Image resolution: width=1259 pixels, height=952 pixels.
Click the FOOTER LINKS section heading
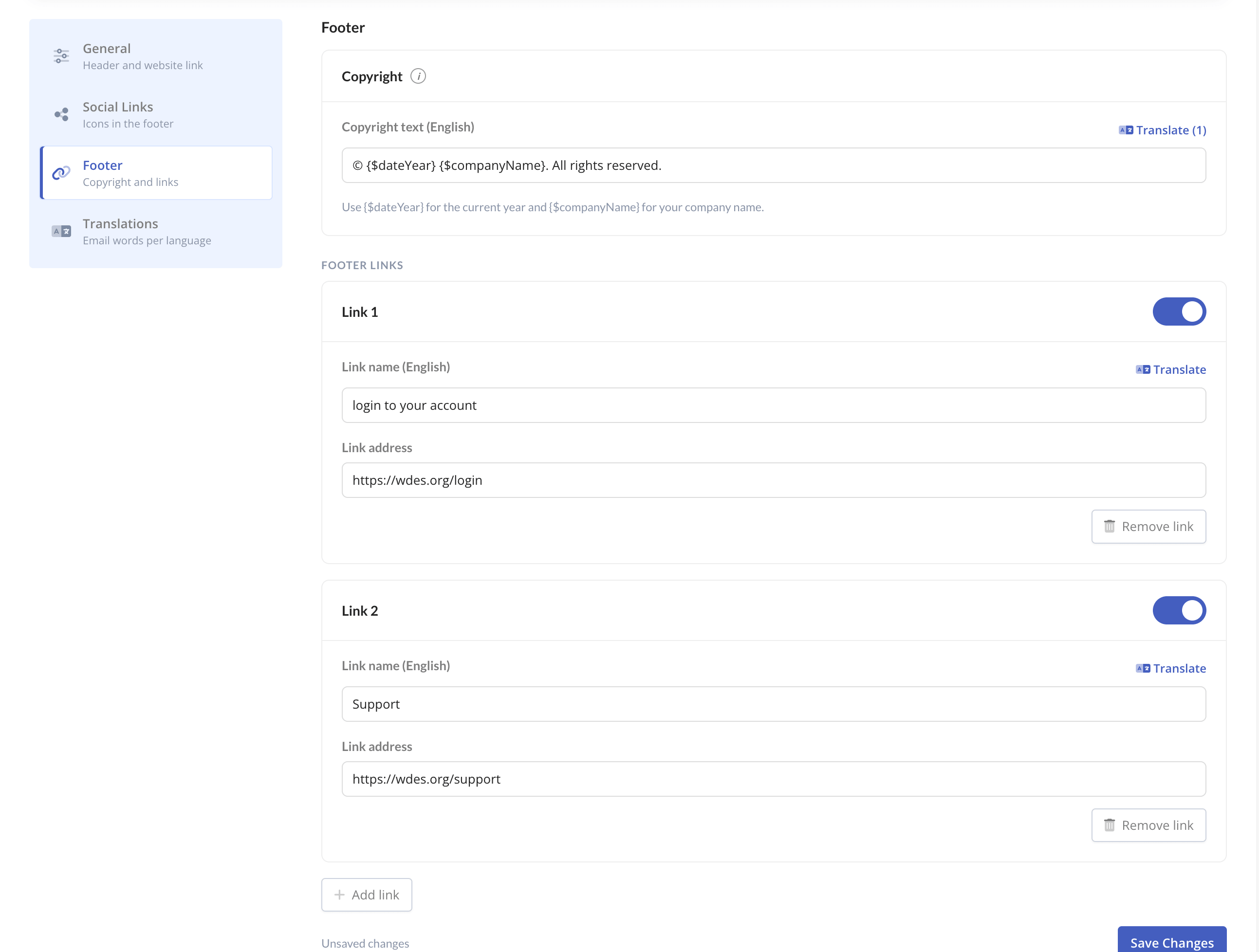[362, 265]
